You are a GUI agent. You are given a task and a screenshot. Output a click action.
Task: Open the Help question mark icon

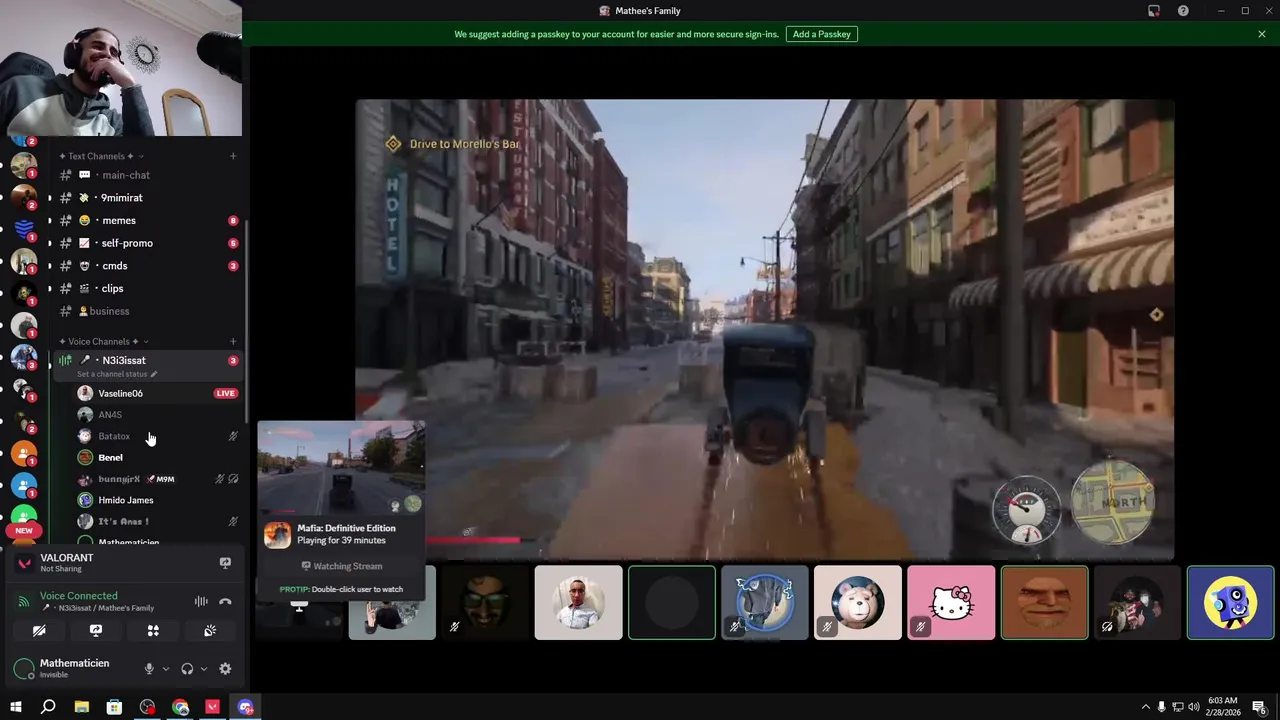click(x=1183, y=11)
